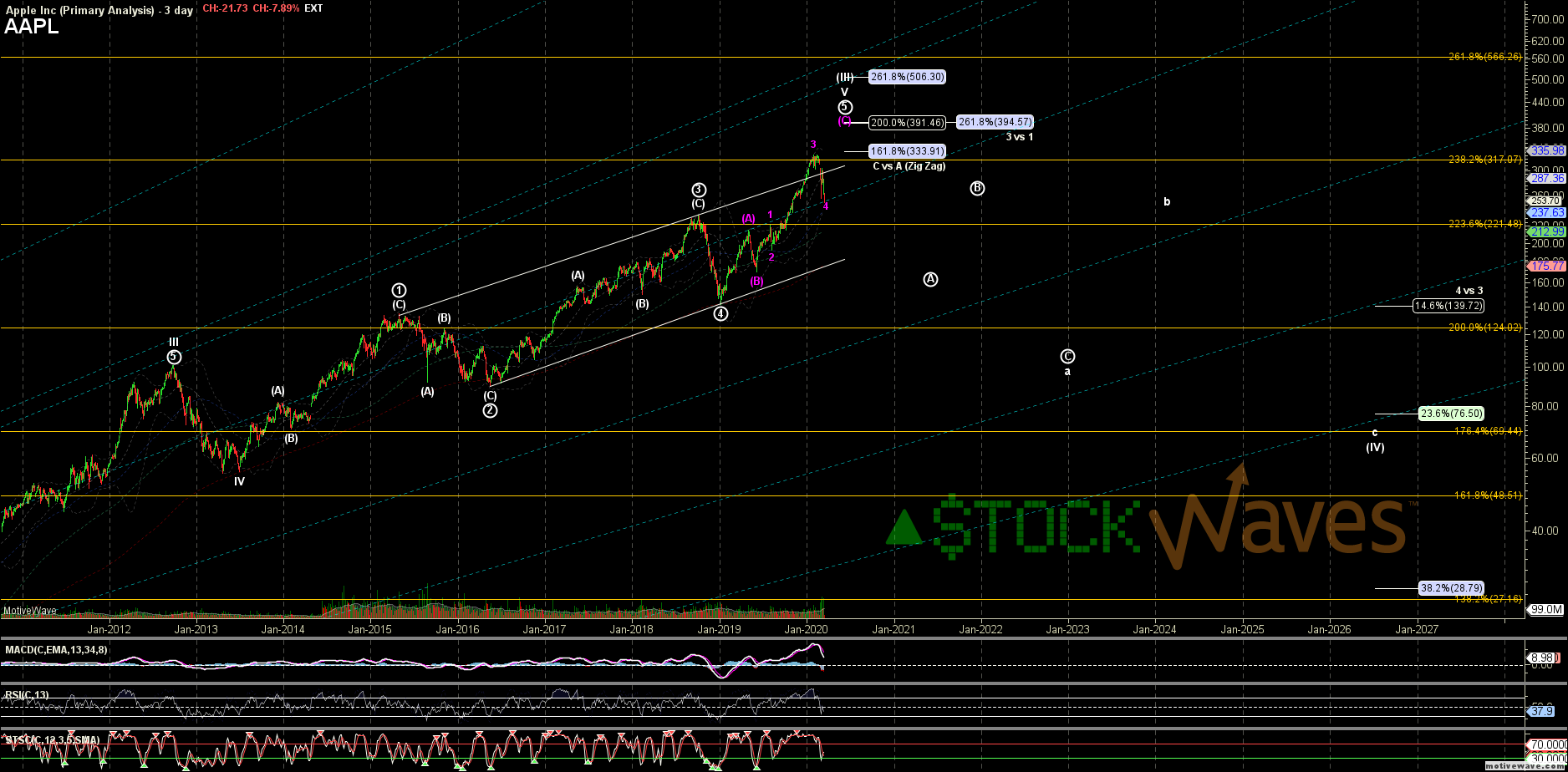Select the circled 4 wave label at 2019 low

(720, 314)
